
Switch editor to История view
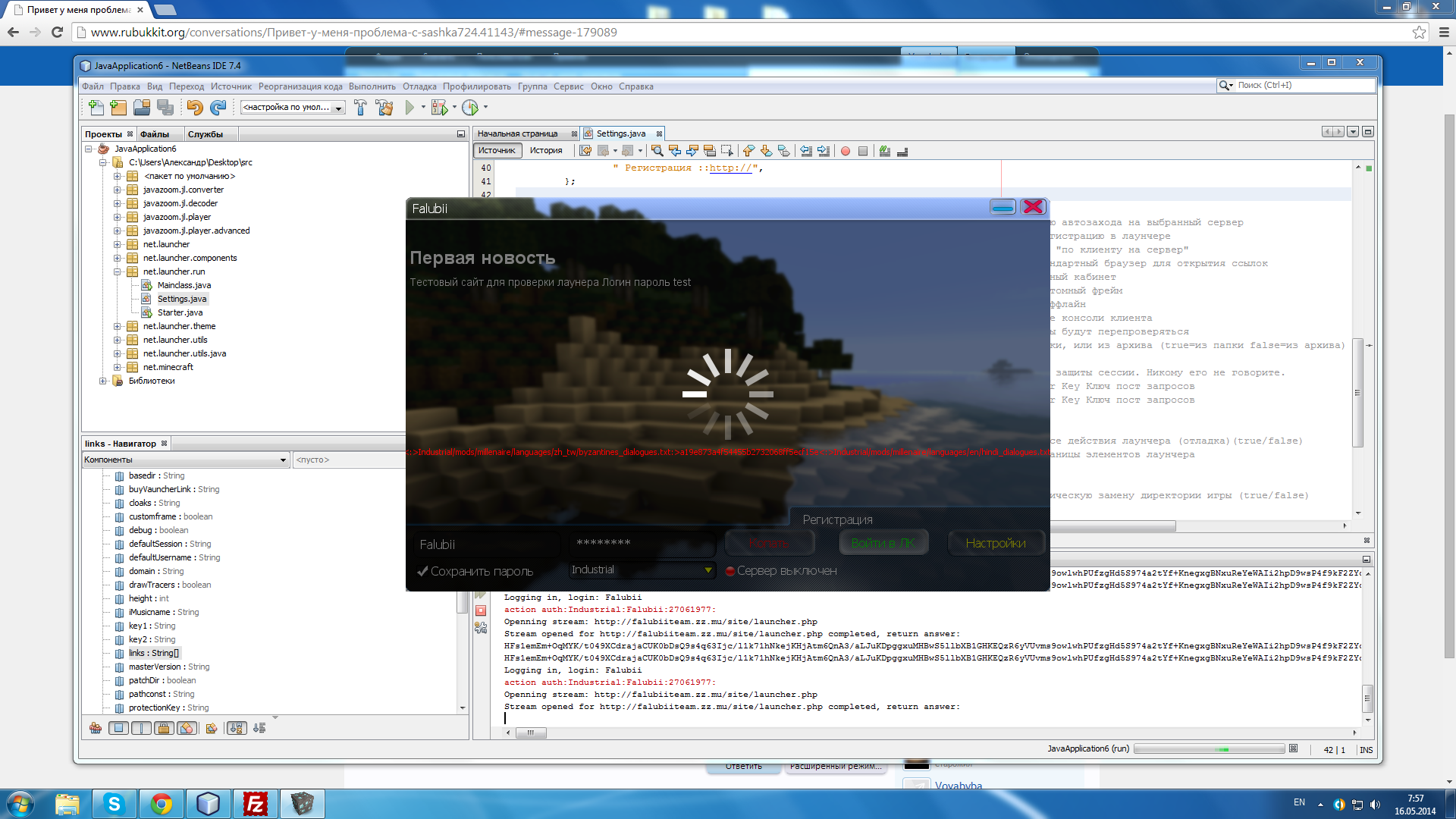(x=546, y=150)
